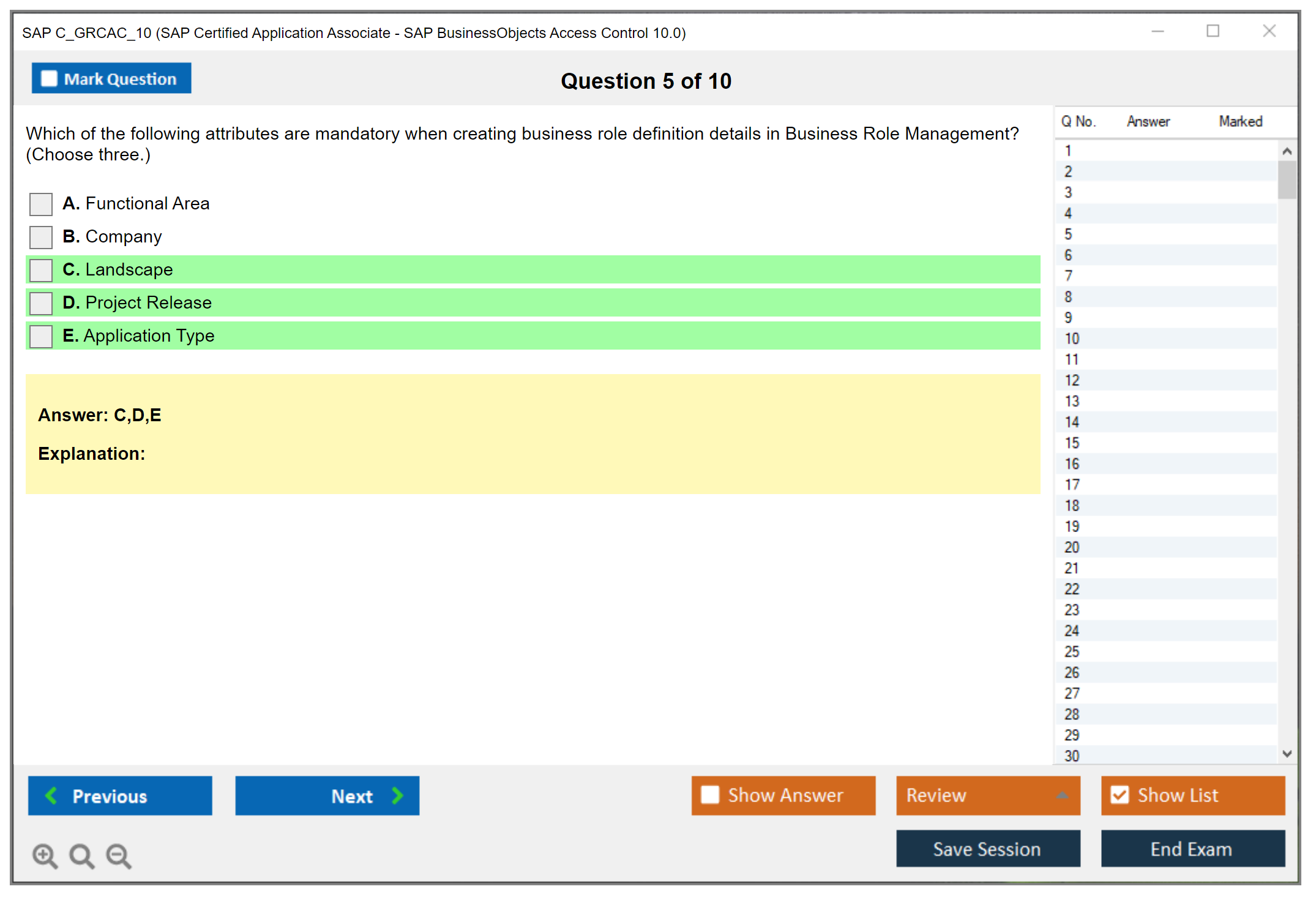Uncheck the Show List option
Screen dimensions: 1316x900
click(x=1120, y=795)
